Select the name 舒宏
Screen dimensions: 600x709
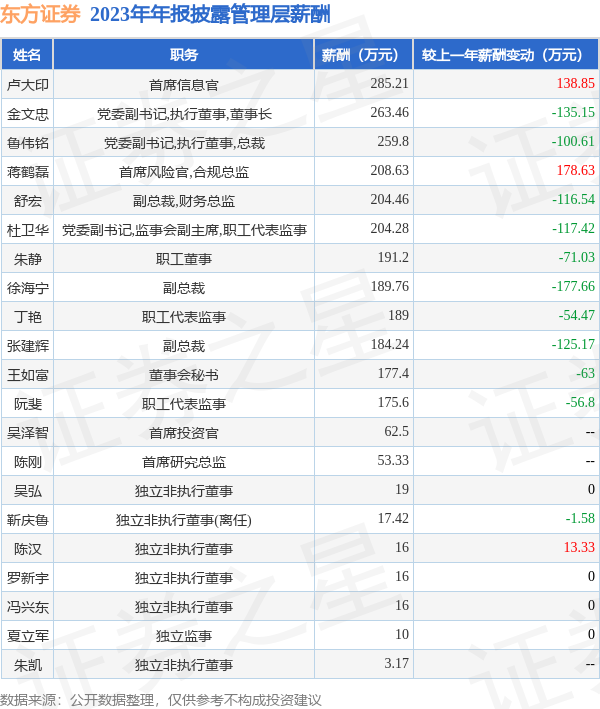[x=28, y=201]
